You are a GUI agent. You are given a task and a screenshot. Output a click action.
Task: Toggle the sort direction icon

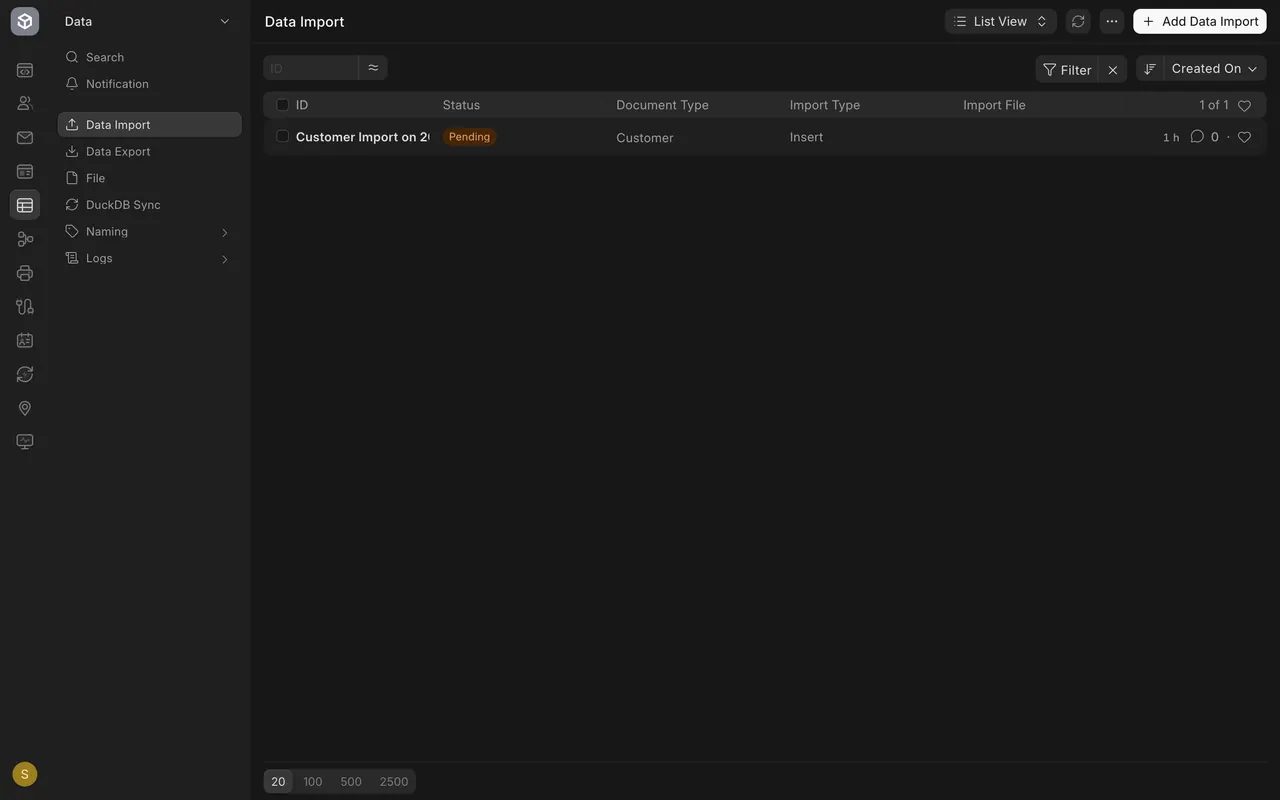pos(1150,68)
